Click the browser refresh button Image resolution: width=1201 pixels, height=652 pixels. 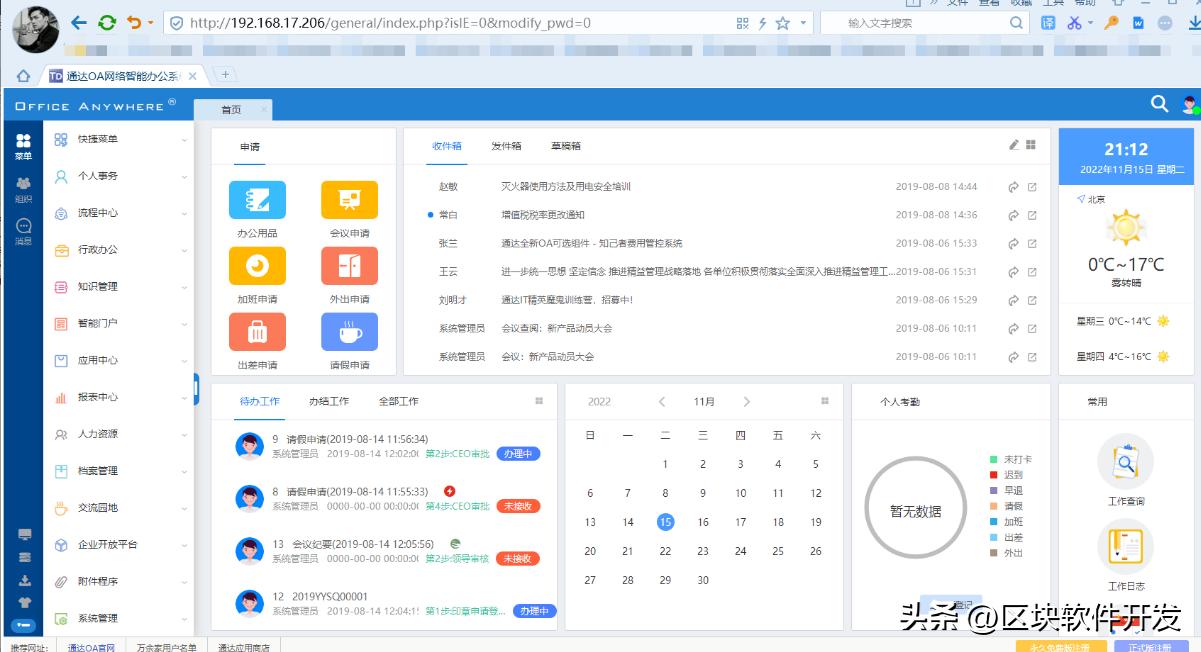(x=106, y=21)
